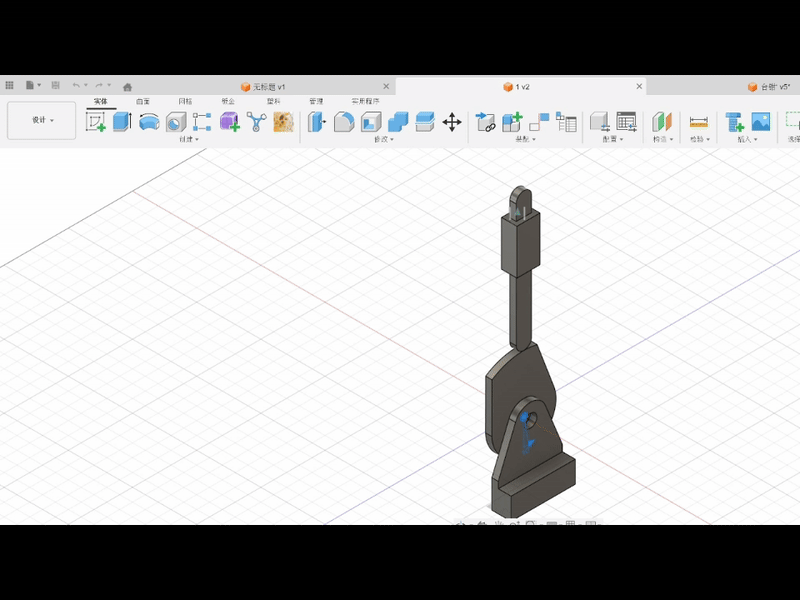Select the Measure tool

pyautogui.click(x=698, y=122)
